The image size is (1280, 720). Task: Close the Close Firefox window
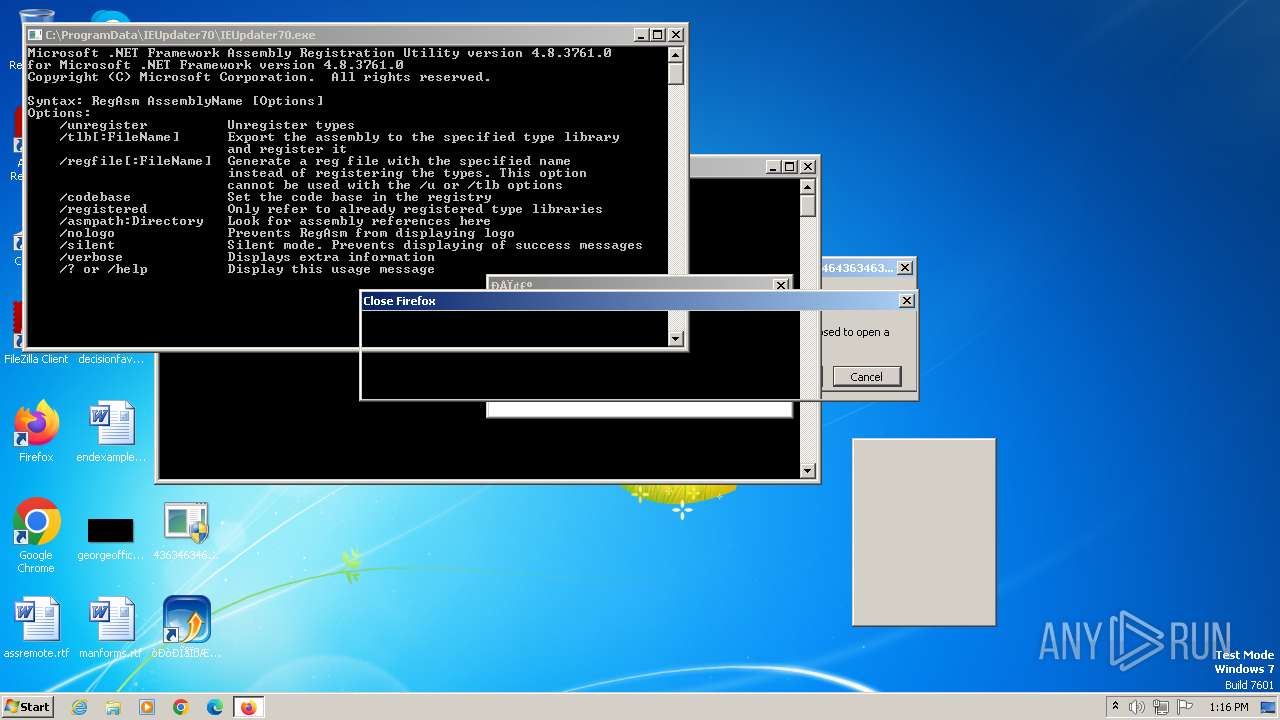tap(906, 301)
